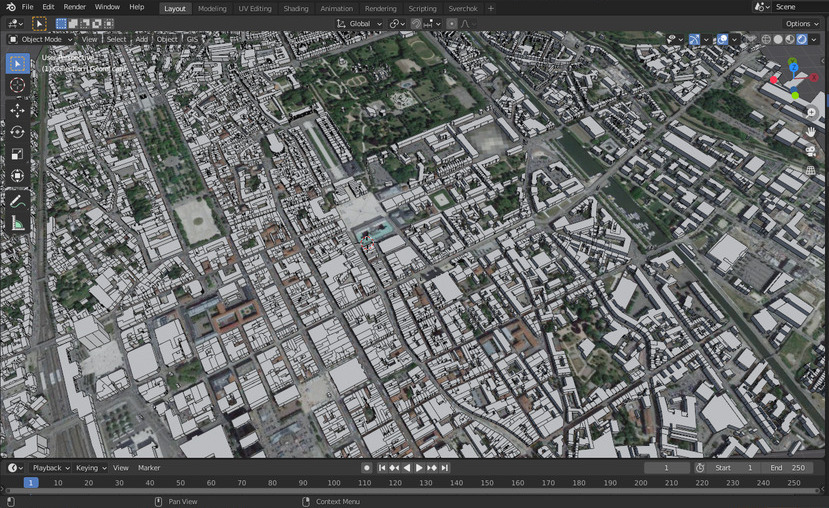This screenshot has width=829, height=508.
Task: Click the navigation gizmo Z axis
Action: [793, 68]
